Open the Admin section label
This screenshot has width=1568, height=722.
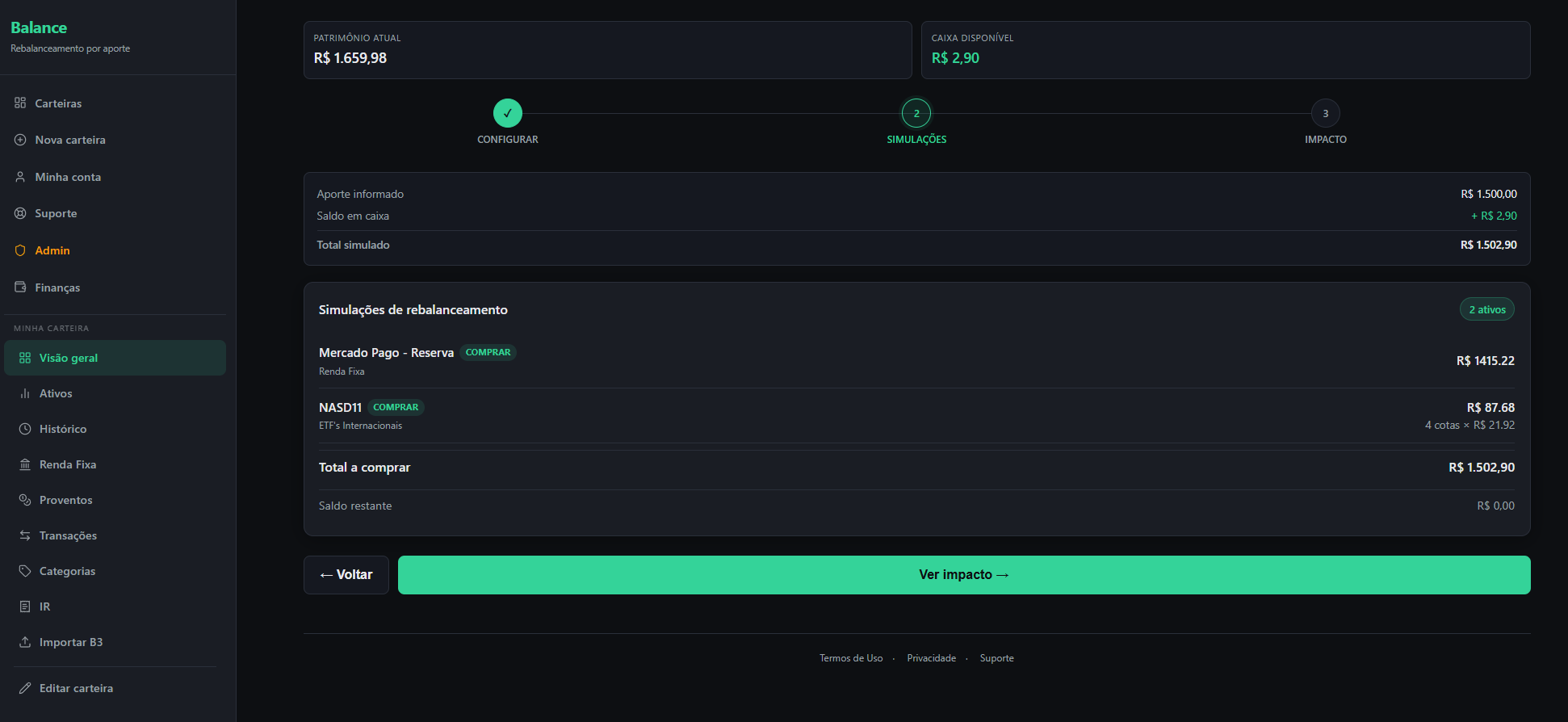pyautogui.click(x=52, y=250)
